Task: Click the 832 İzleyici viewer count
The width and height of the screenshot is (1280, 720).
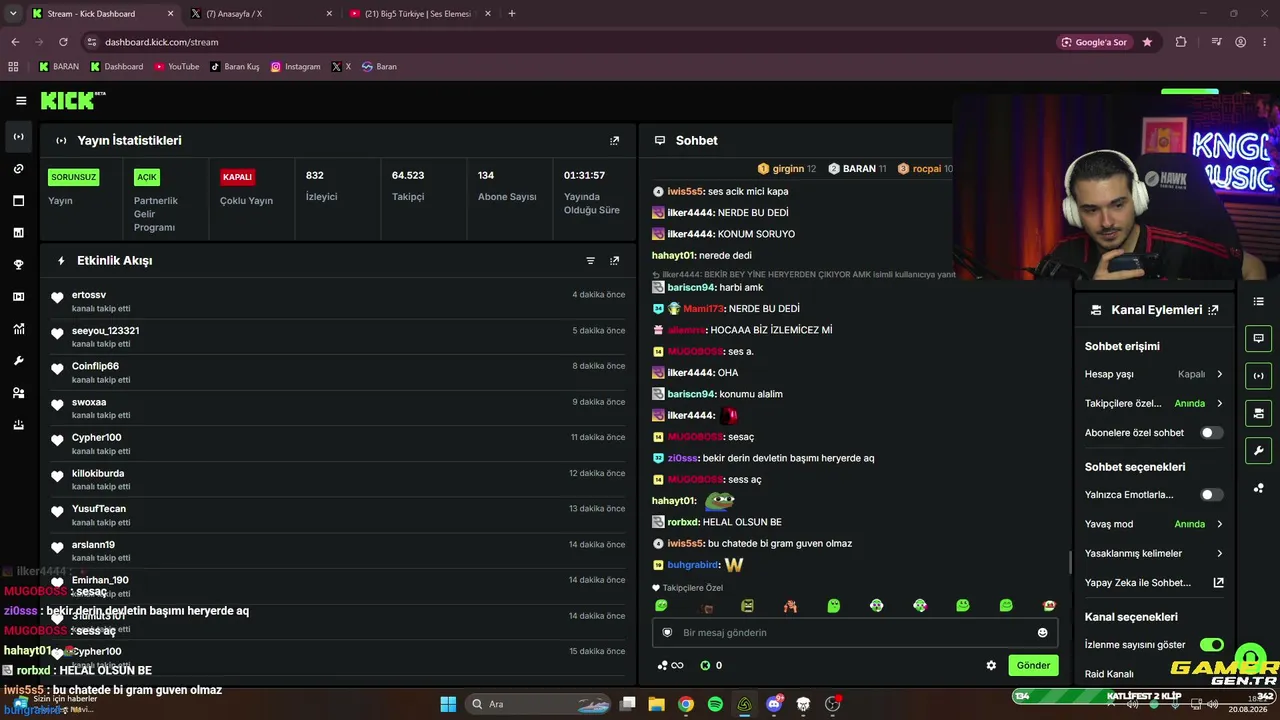Action: 322,186
